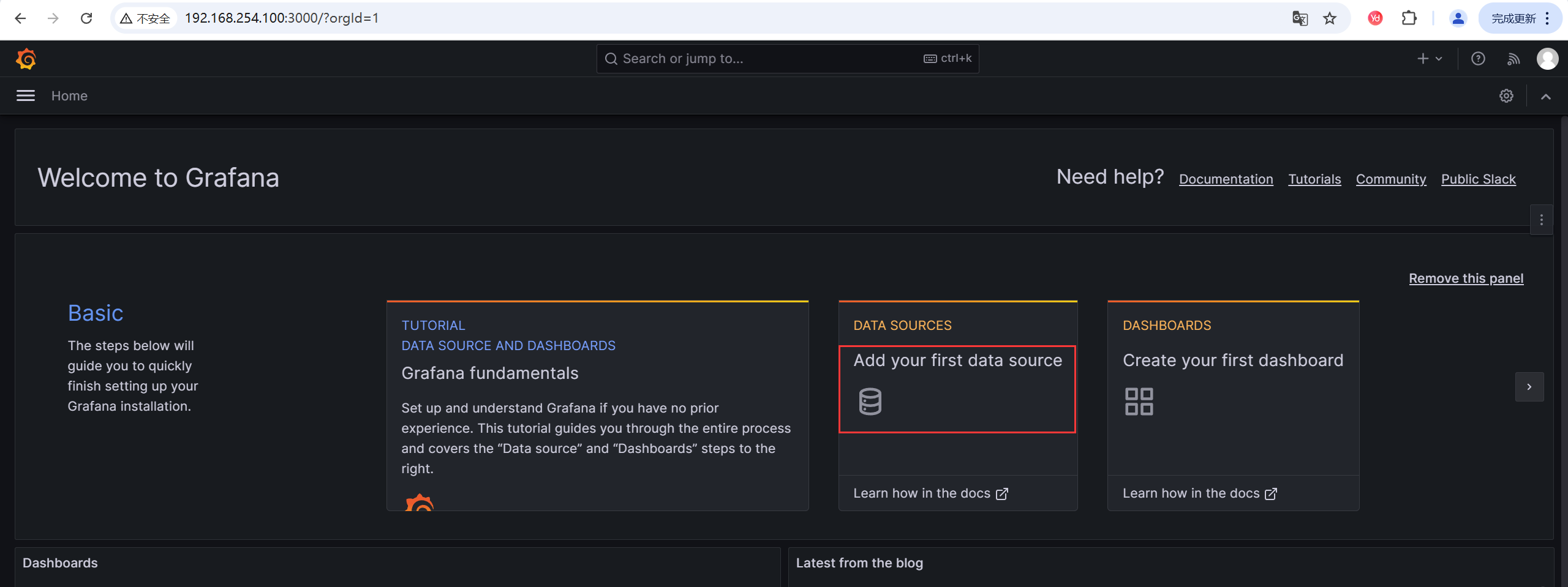Open the Grafana user avatar menu
The image size is (1568, 587).
coord(1547,59)
